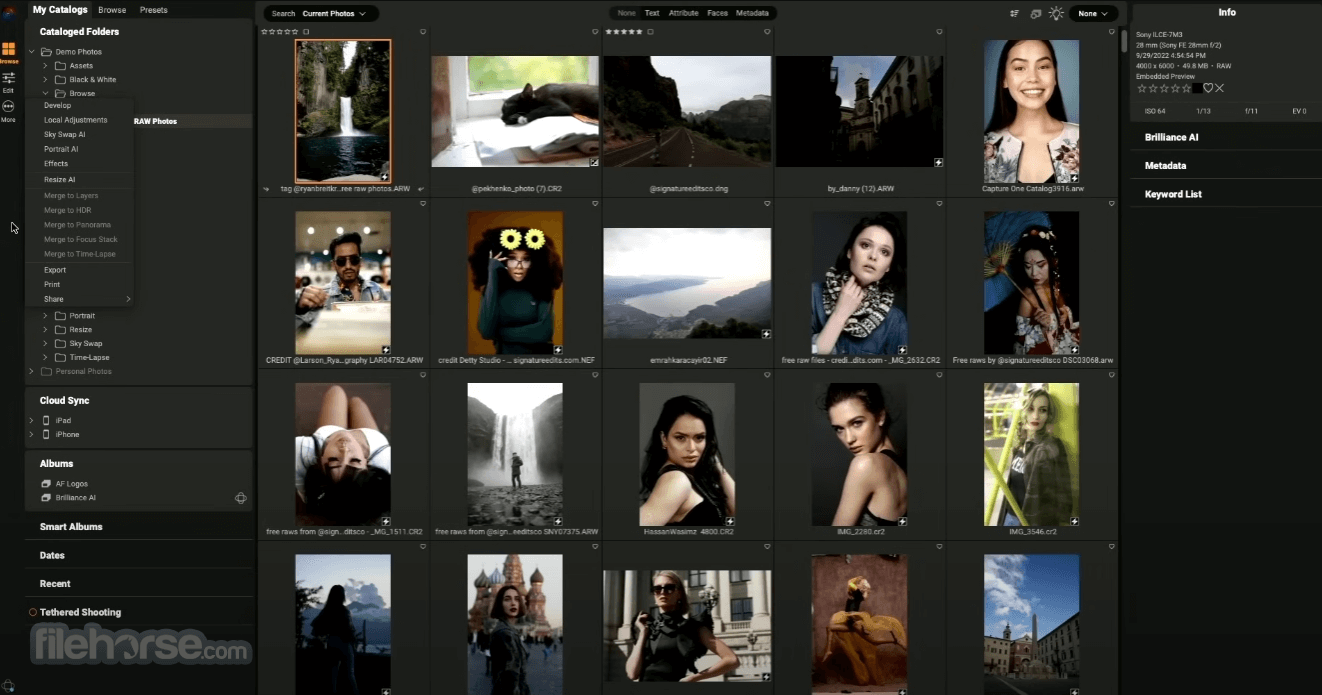Image resolution: width=1322 pixels, height=695 pixels.
Task: Click the badge on HassanWasimz_4800.CR2 thumbnail
Action: (730, 521)
